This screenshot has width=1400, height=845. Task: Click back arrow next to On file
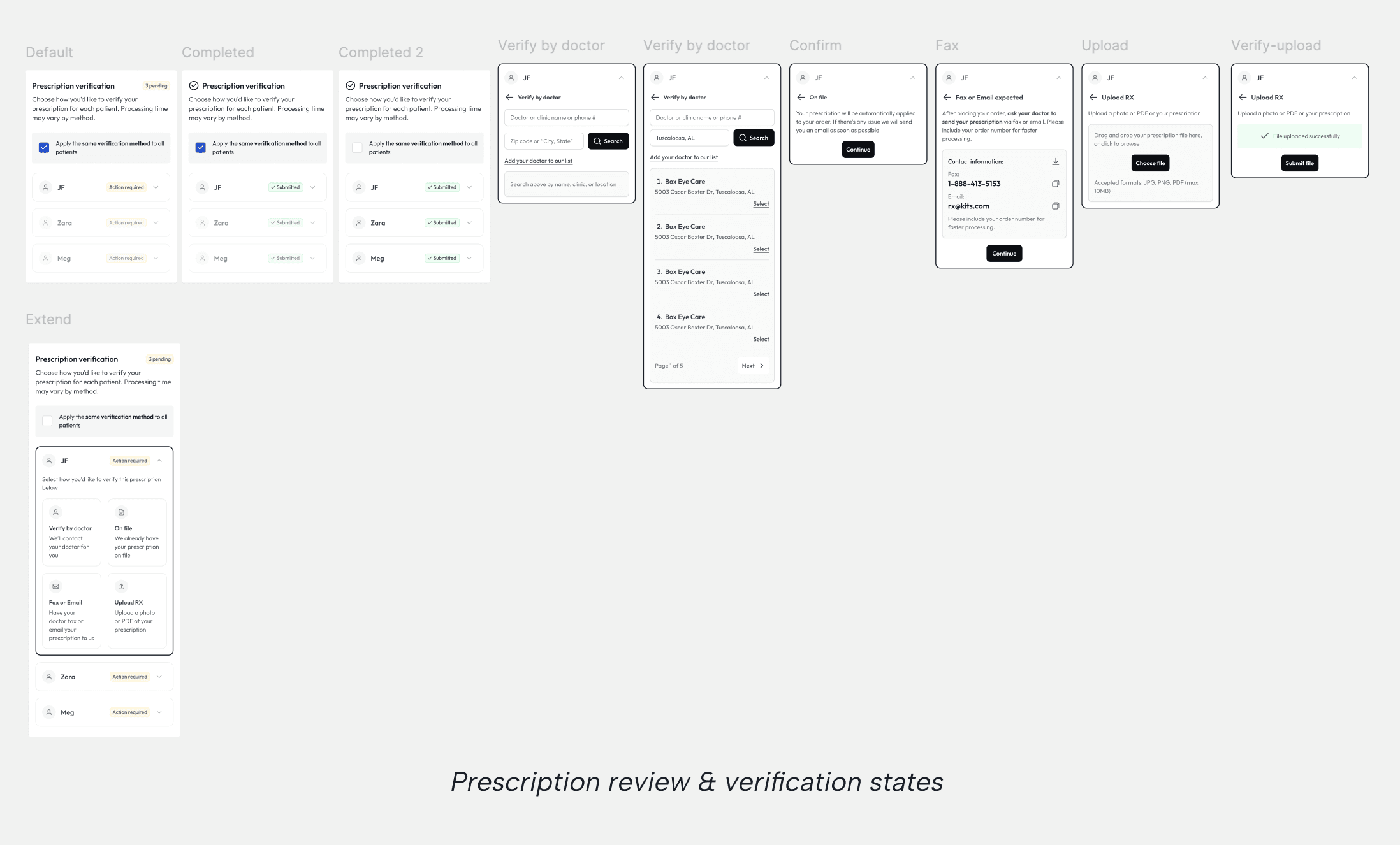(801, 97)
